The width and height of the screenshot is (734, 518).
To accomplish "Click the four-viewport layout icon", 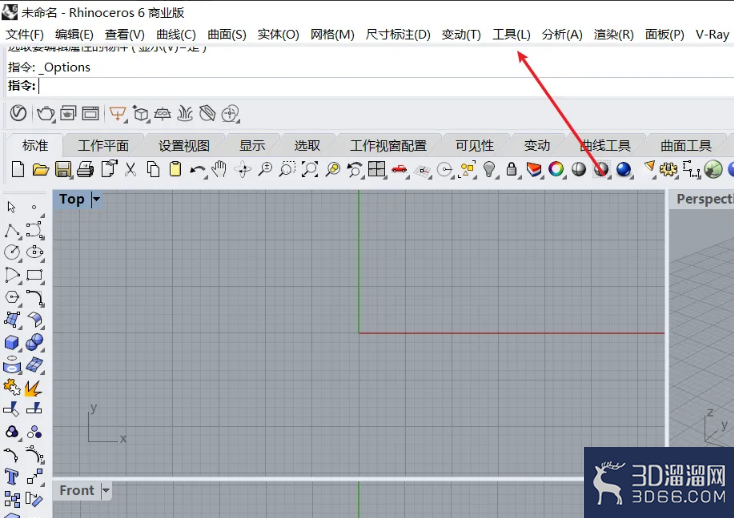I will (x=377, y=169).
